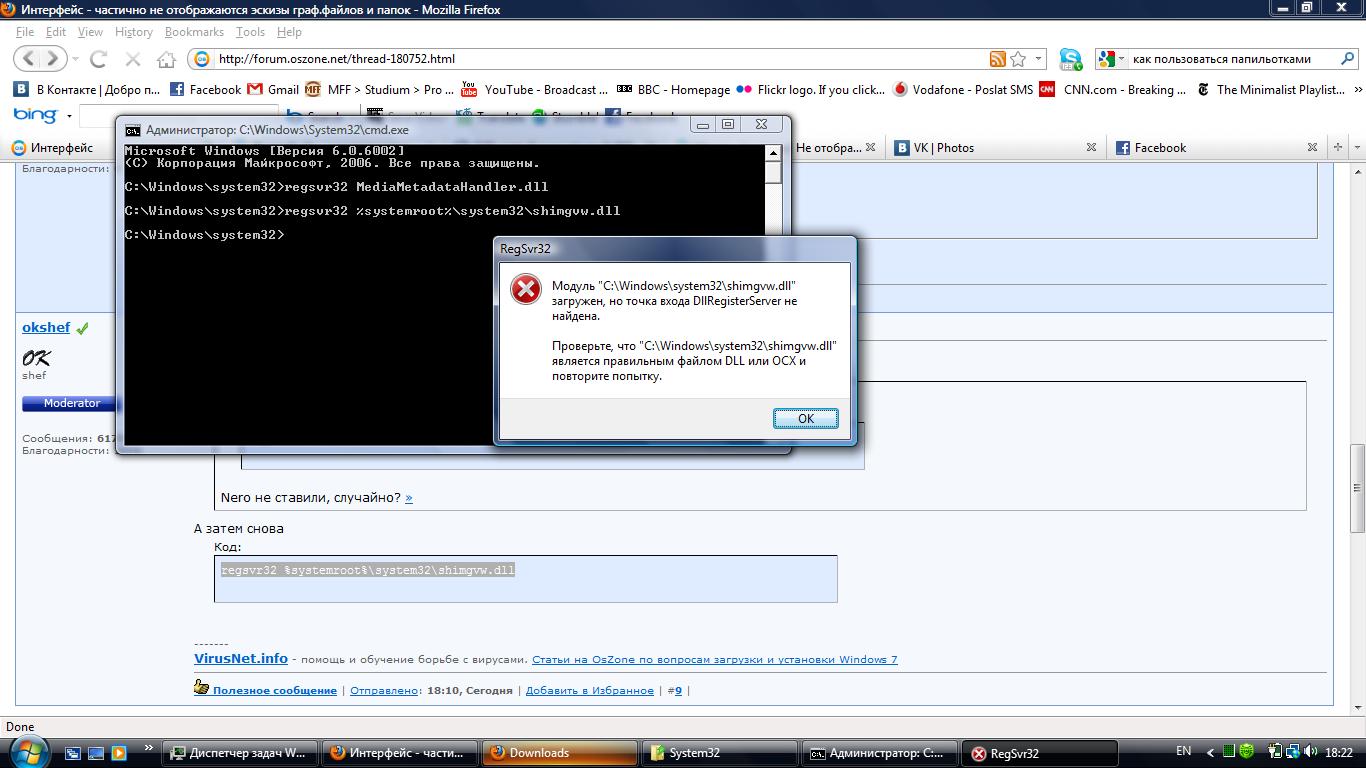Open the Bookmarks menu

click(x=194, y=32)
